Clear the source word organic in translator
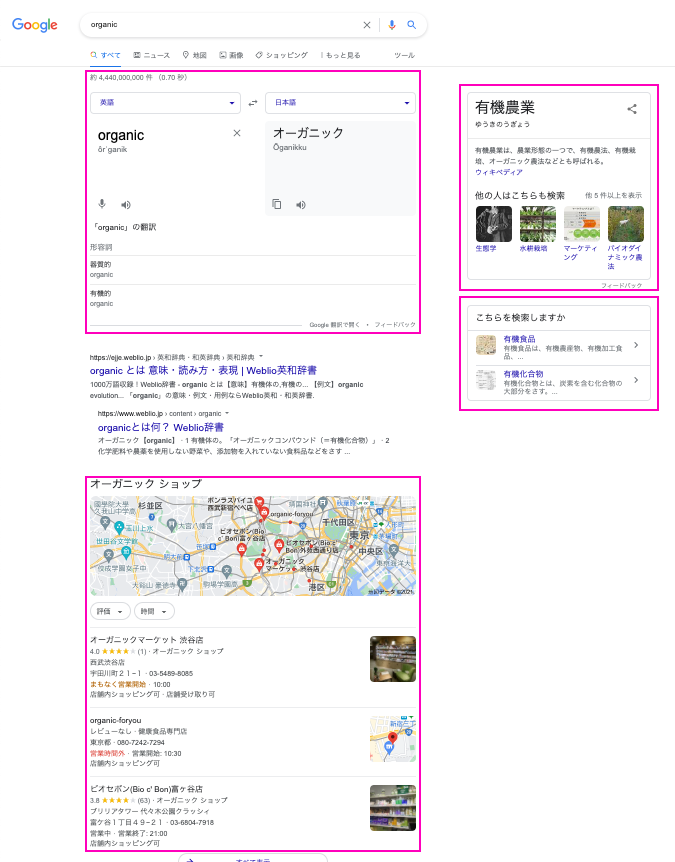 (x=237, y=133)
